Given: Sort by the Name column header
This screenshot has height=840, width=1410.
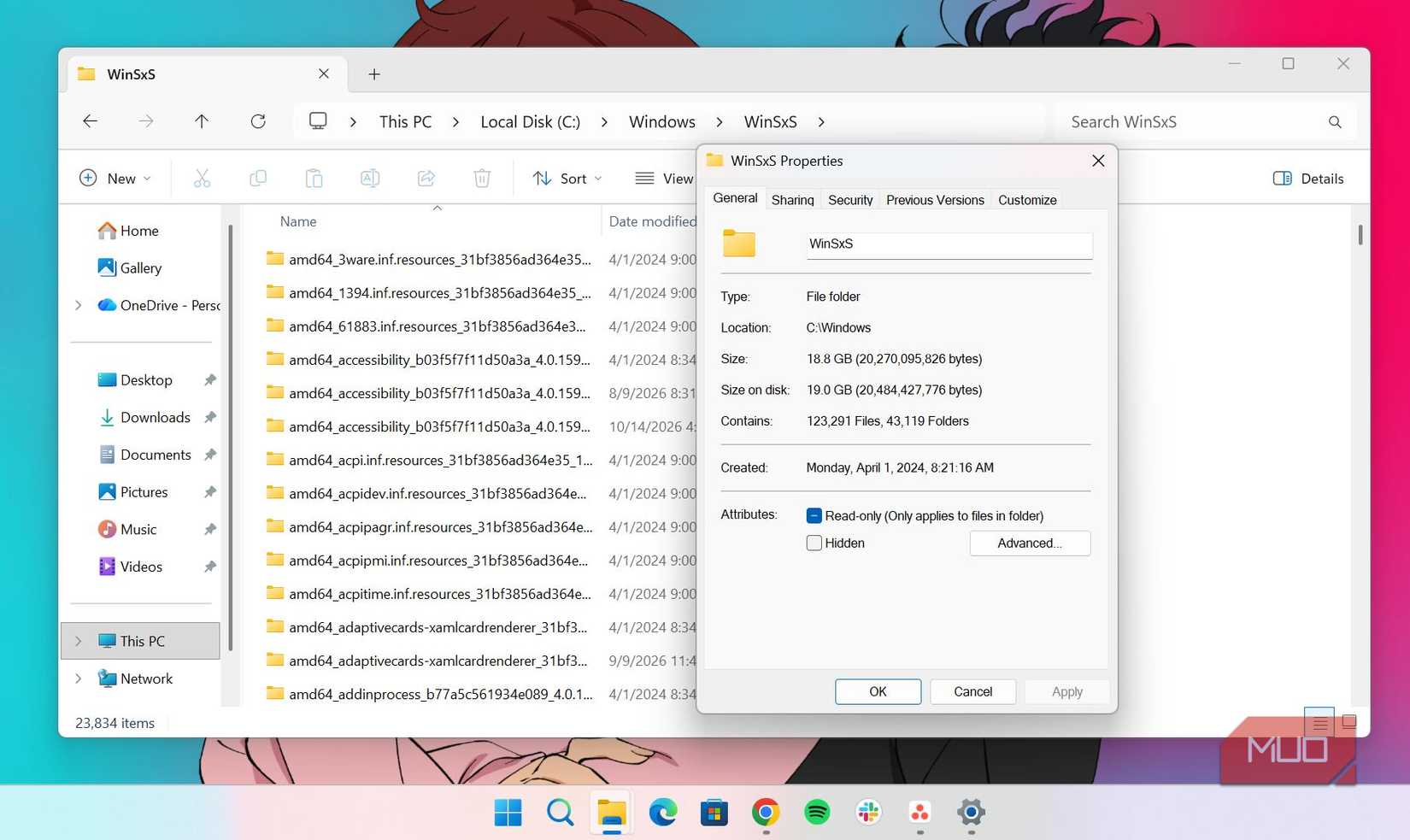Looking at the screenshot, I should point(298,221).
